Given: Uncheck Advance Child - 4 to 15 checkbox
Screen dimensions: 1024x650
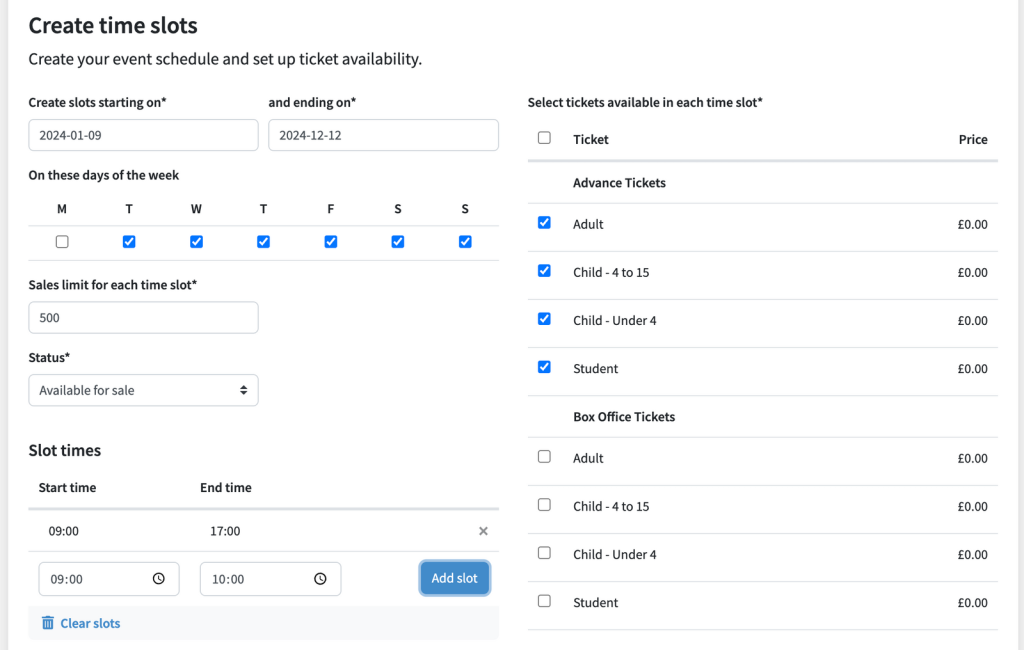Looking at the screenshot, I should 544,271.
